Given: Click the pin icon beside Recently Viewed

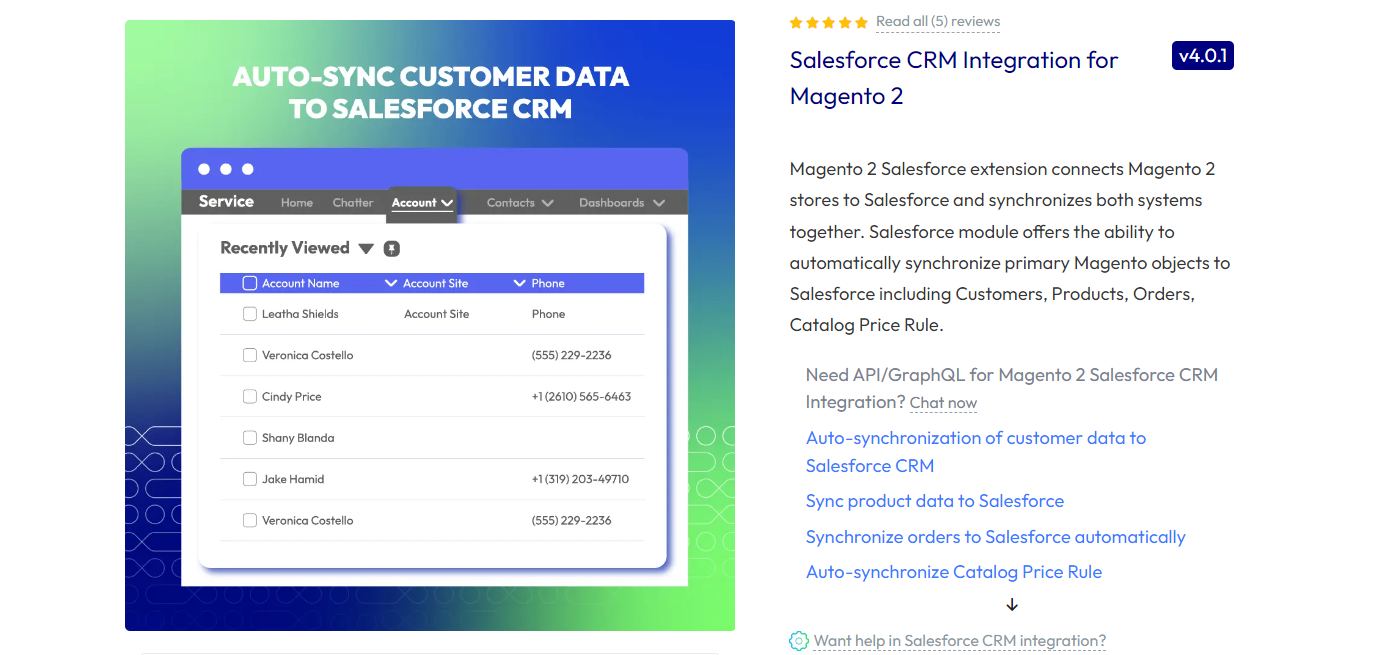Looking at the screenshot, I should 391,247.
